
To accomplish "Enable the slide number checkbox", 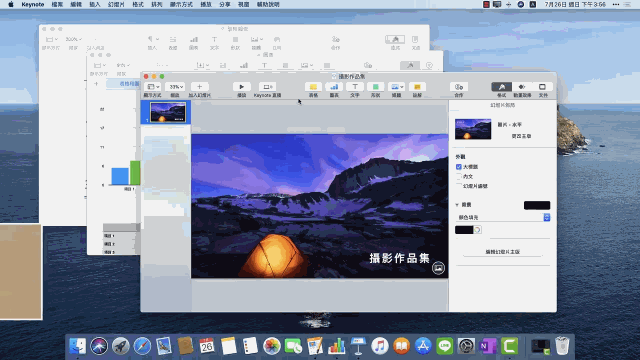I will click(459, 186).
